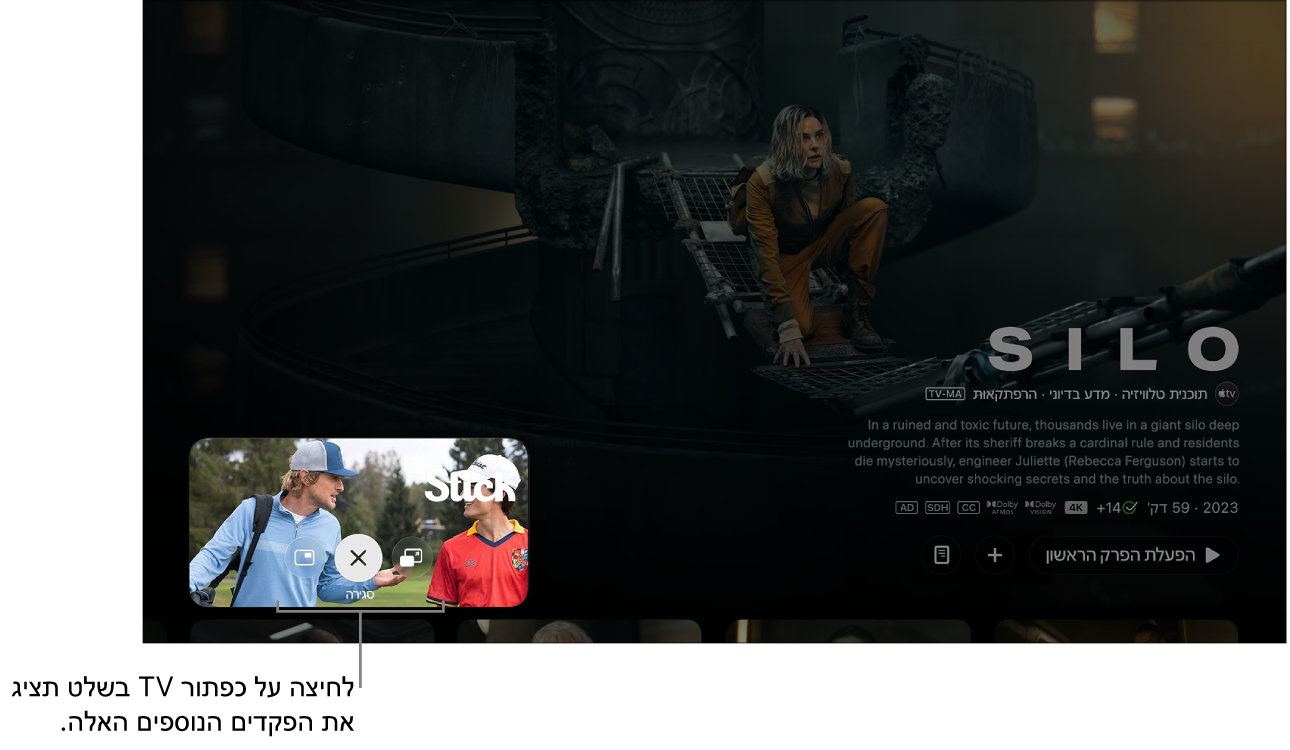This screenshot has width=1290, height=750.
Task: Open the Silo details page icon
Action: pos(941,555)
